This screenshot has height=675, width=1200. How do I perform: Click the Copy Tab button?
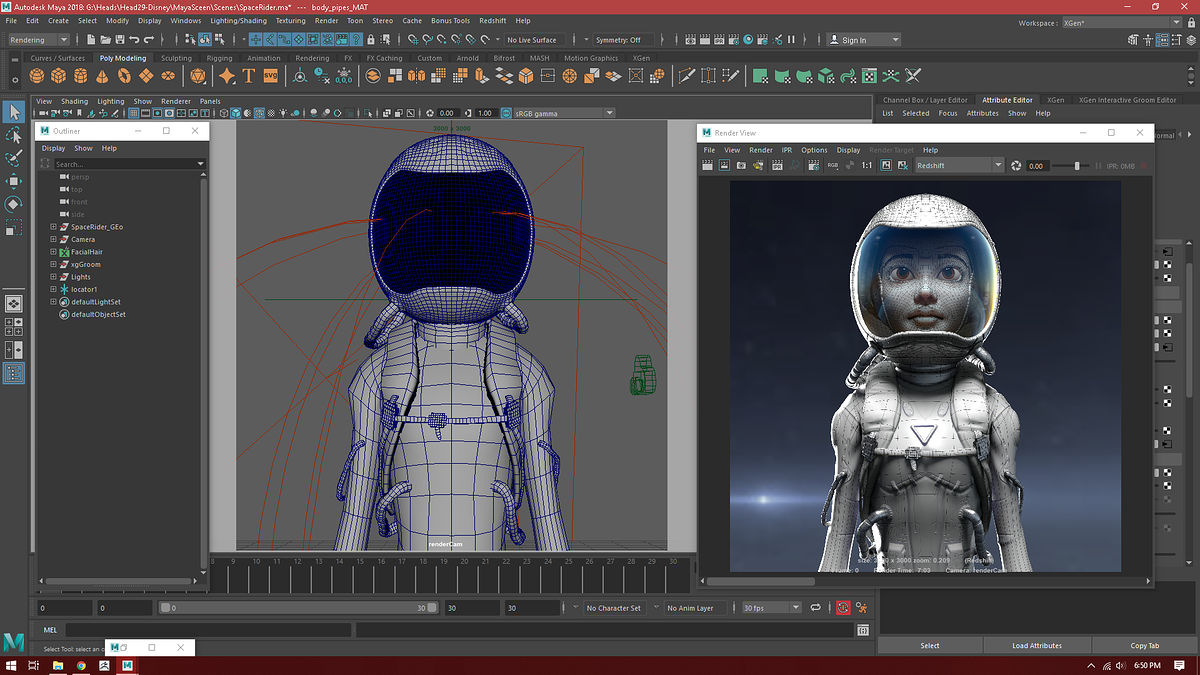[1145, 645]
